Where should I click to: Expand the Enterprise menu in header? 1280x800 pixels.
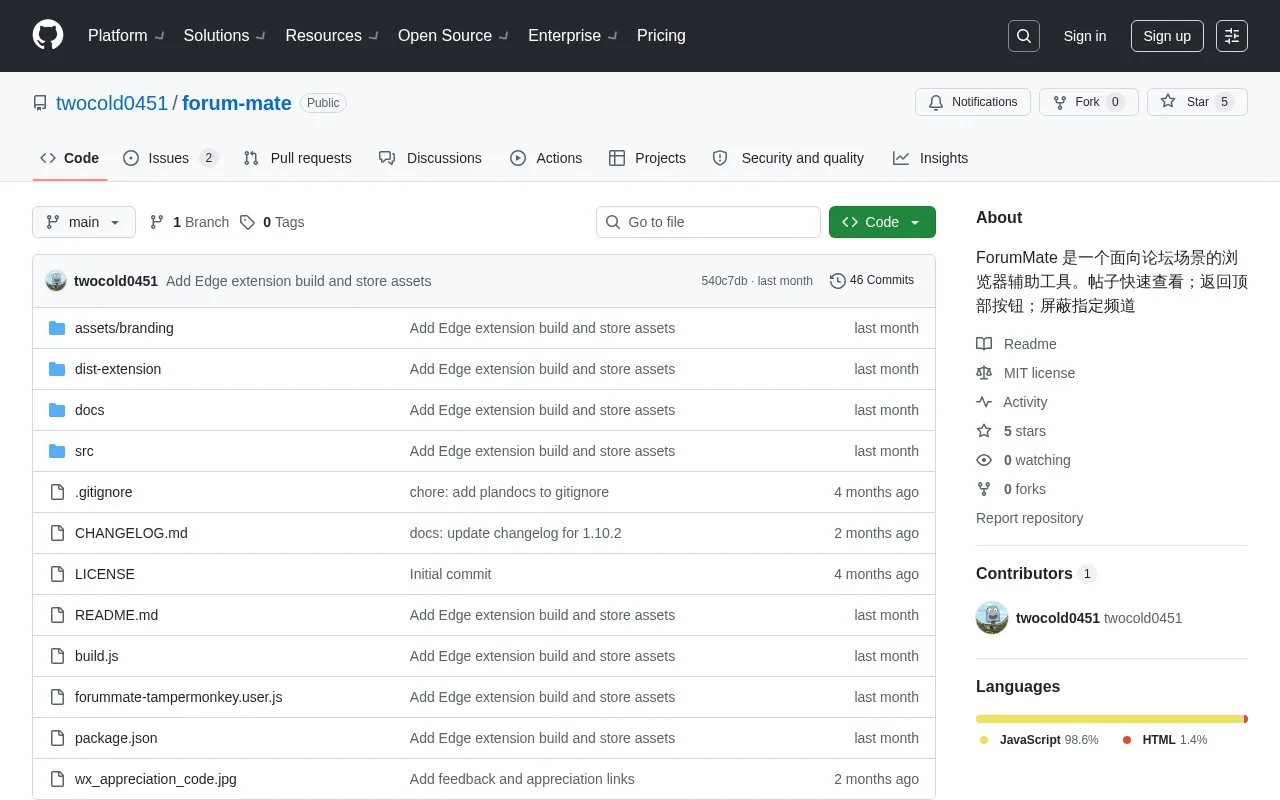pyautogui.click(x=572, y=35)
